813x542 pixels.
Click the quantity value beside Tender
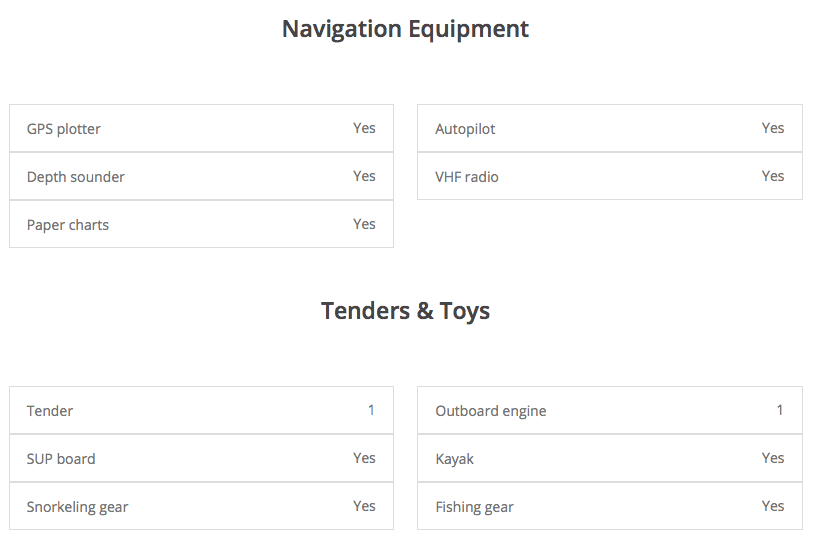(x=371, y=410)
